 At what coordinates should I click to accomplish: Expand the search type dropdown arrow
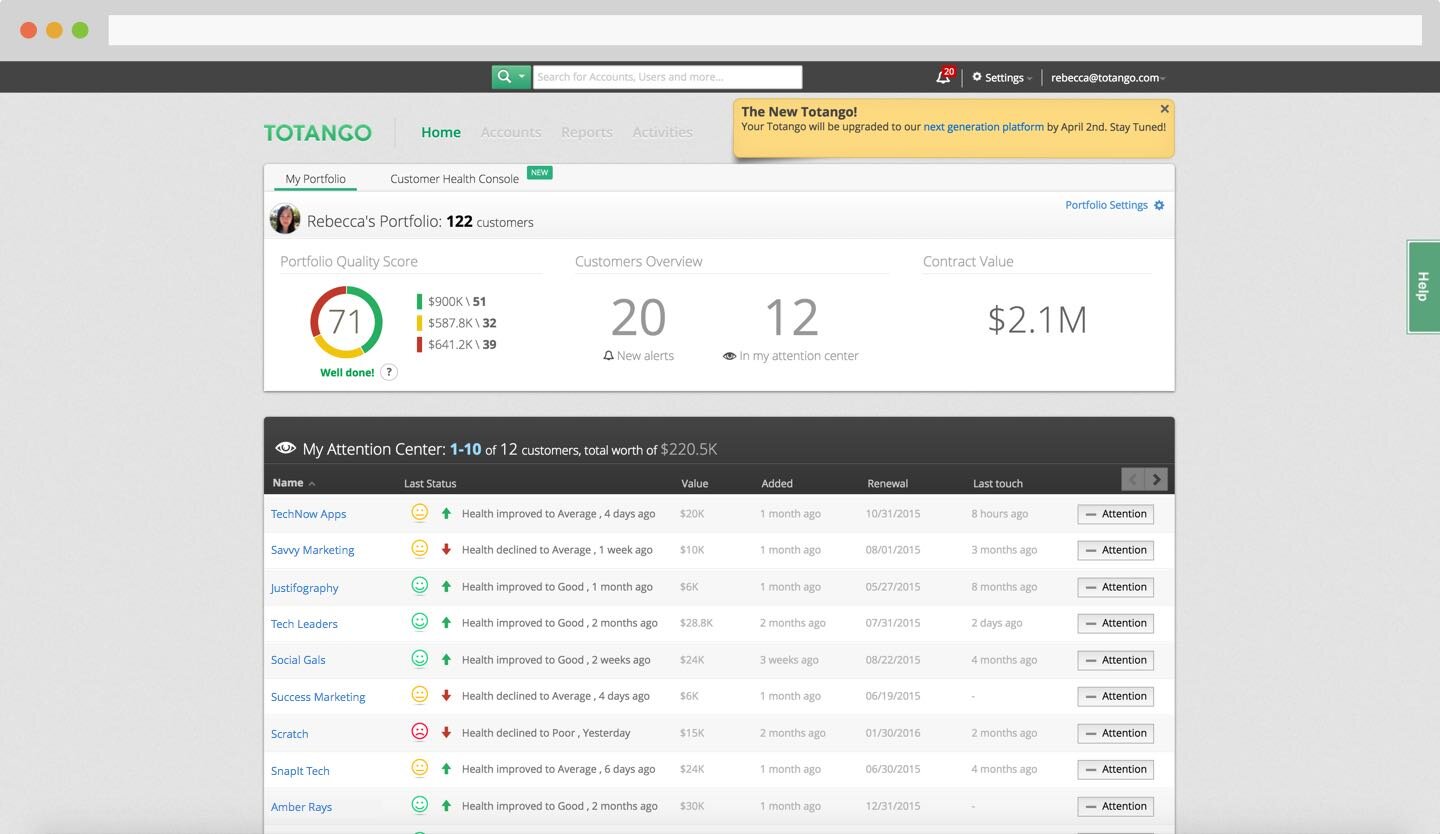pyautogui.click(x=522, y=77)
